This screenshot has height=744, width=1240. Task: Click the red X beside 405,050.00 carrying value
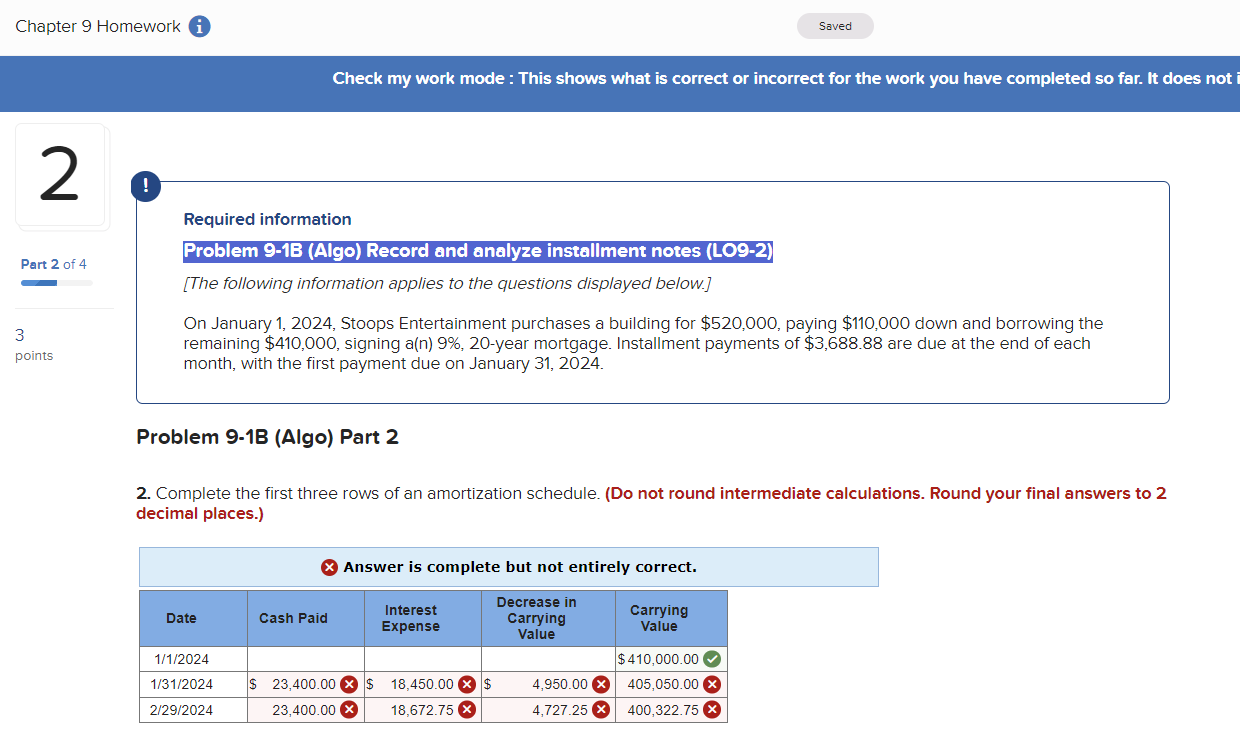712,684
